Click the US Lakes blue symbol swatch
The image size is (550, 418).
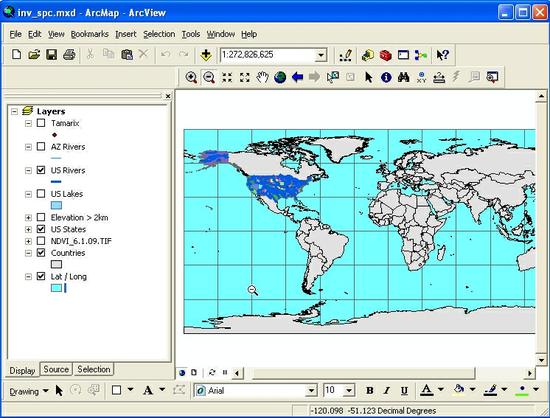(56, 205)
